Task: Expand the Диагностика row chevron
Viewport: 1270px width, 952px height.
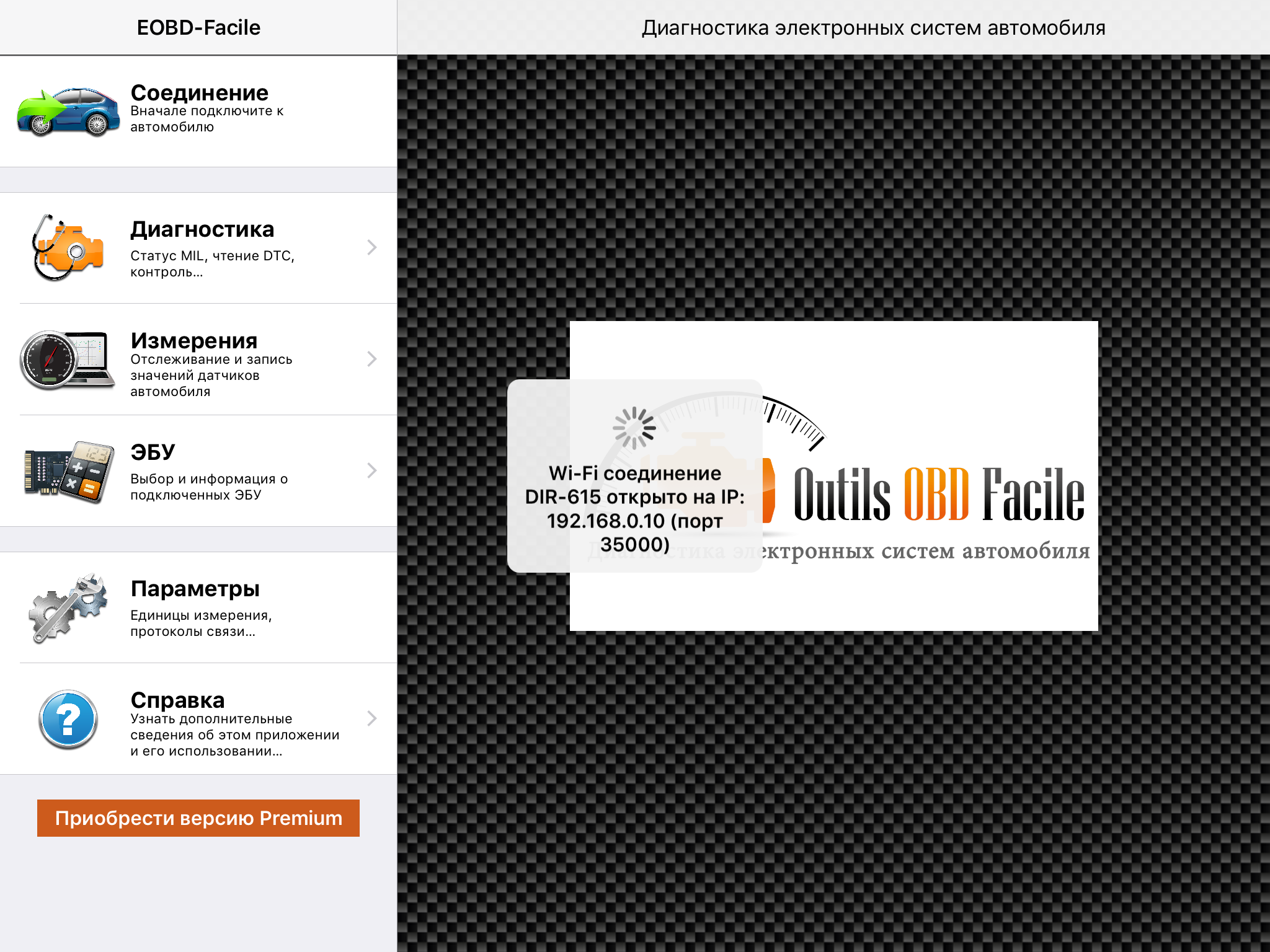Action: pos(371,247)
